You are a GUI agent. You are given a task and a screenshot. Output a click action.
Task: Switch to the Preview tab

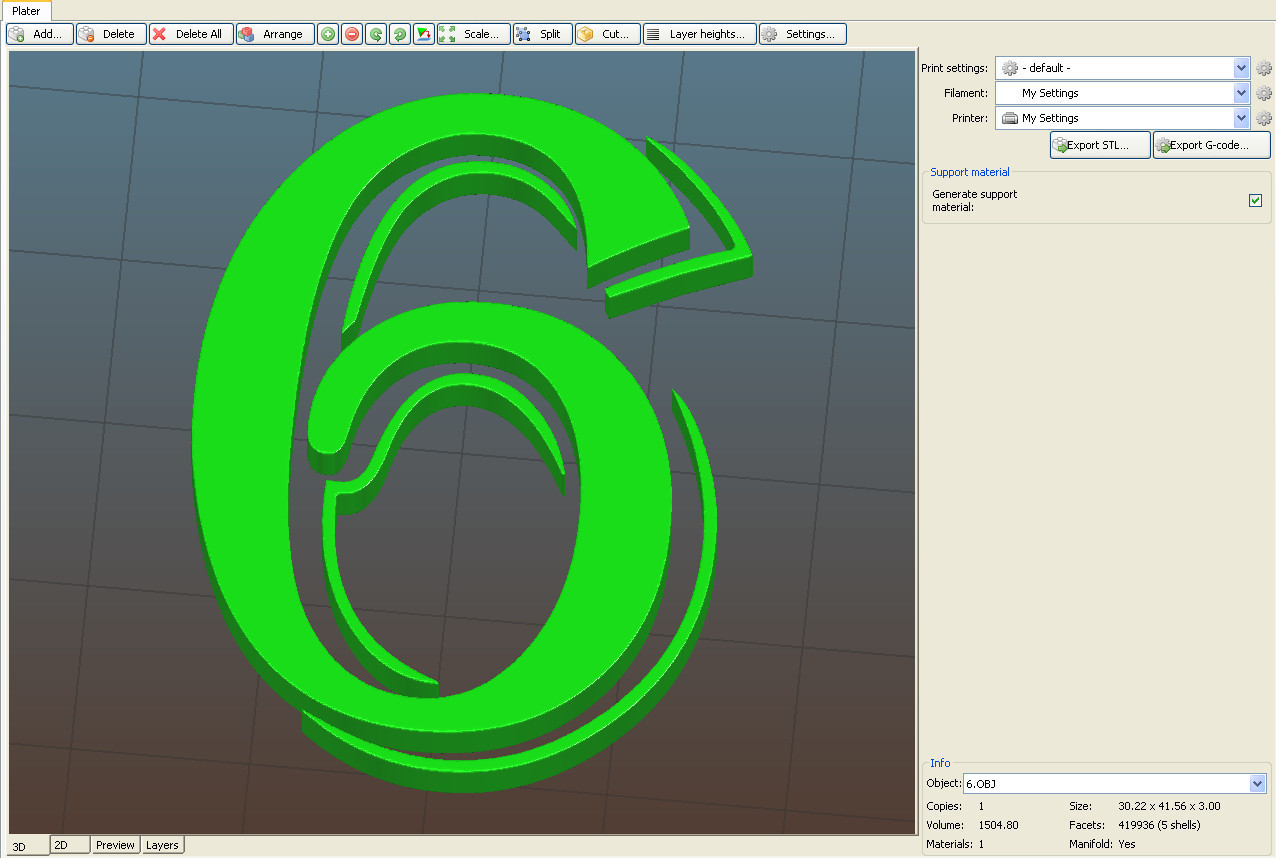pos(115,845)
